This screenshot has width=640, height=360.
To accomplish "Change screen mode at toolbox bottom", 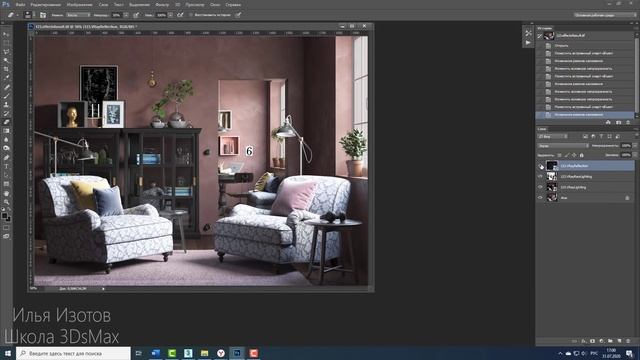I will coord(6,236).
